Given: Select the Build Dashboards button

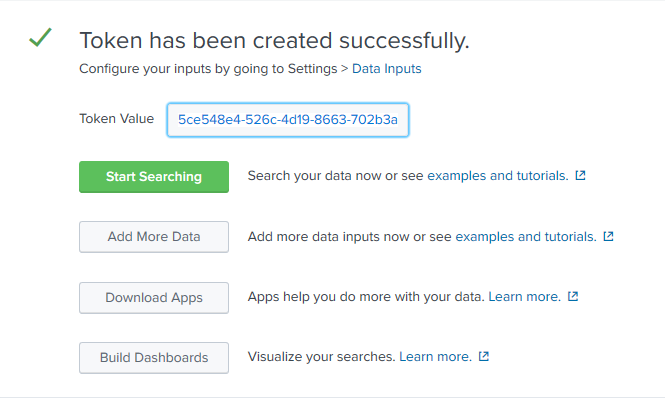Looking at the screenshot, I should 154,358.
